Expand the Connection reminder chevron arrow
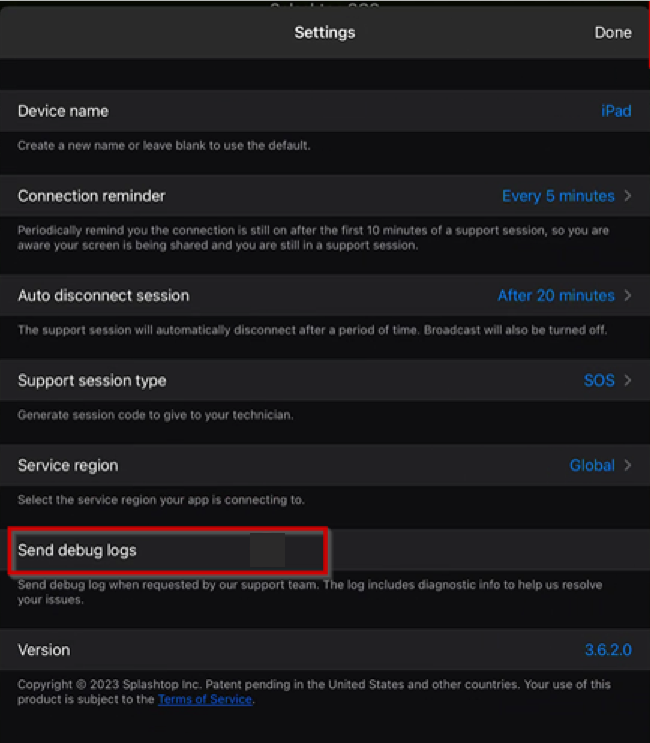This screenshot has width=650, height=743. click(x=628, y=196)
